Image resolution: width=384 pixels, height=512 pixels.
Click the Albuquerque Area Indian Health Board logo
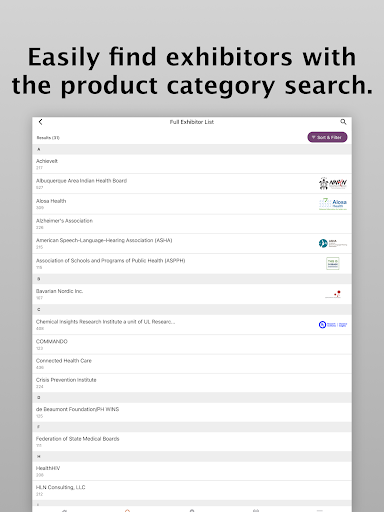pyautogui.click(x=333, y=183)
